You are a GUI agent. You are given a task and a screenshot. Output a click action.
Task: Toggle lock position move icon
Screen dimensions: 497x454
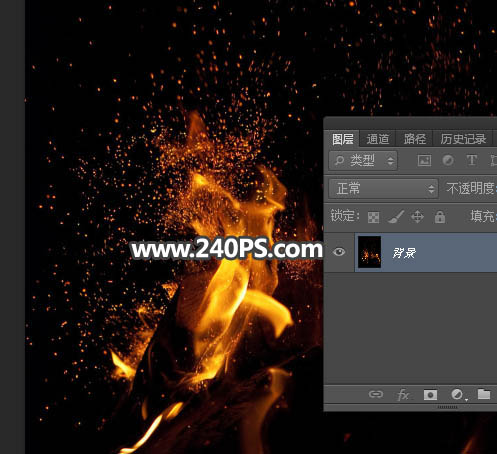(417, 217)
